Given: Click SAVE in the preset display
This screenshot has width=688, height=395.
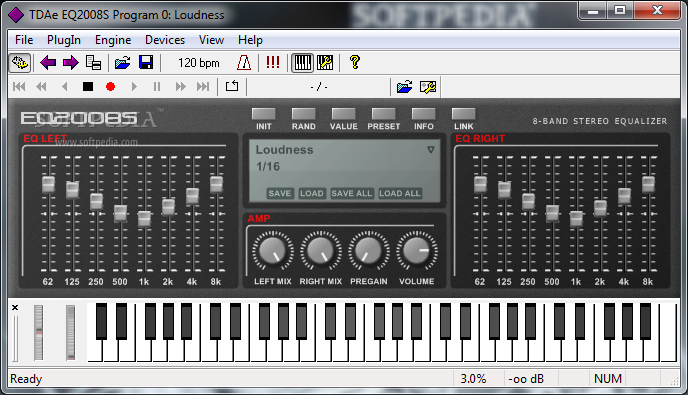Looking at the screenshot, I should click(280, 193).
